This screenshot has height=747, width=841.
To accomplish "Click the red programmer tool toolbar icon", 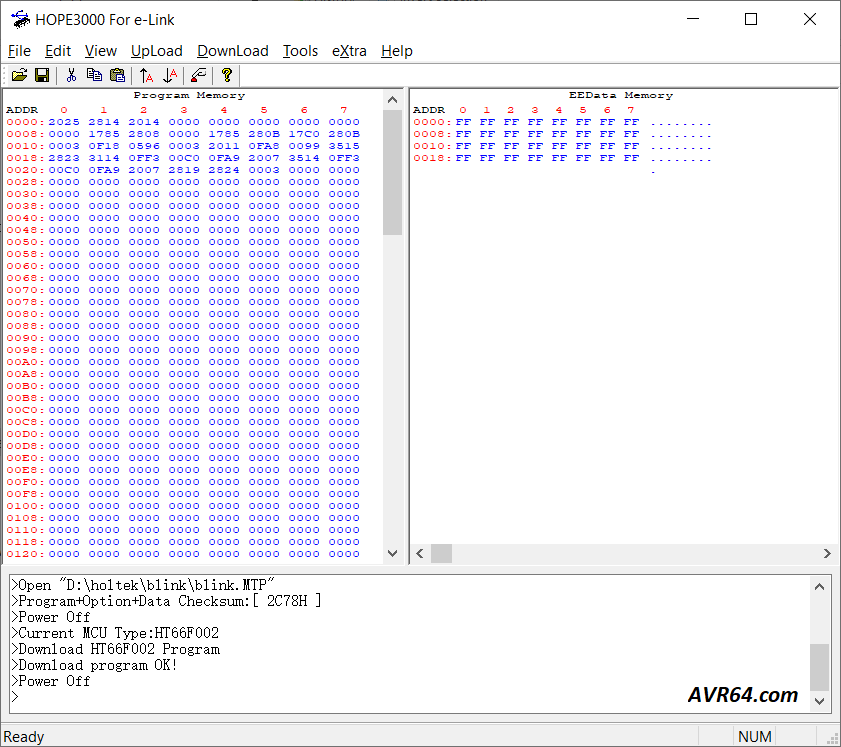I will point(199,75).
